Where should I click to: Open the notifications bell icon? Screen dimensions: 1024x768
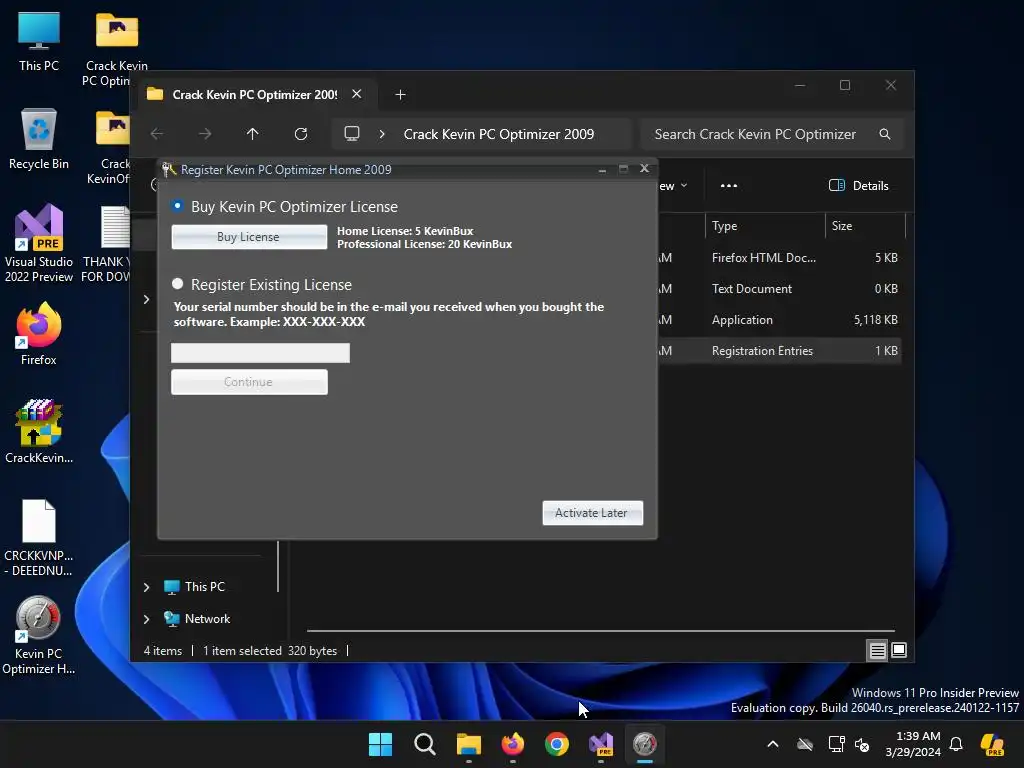click(956, 744)
